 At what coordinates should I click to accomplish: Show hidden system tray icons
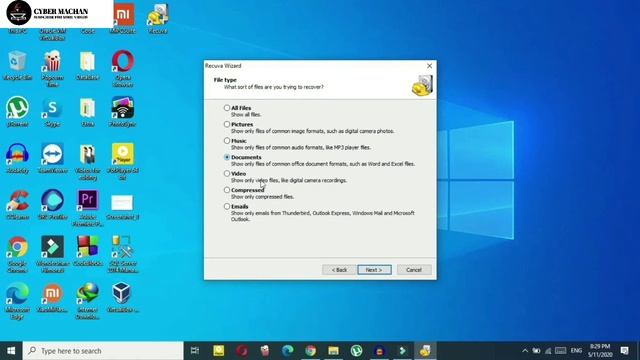(x=525, y=351)
